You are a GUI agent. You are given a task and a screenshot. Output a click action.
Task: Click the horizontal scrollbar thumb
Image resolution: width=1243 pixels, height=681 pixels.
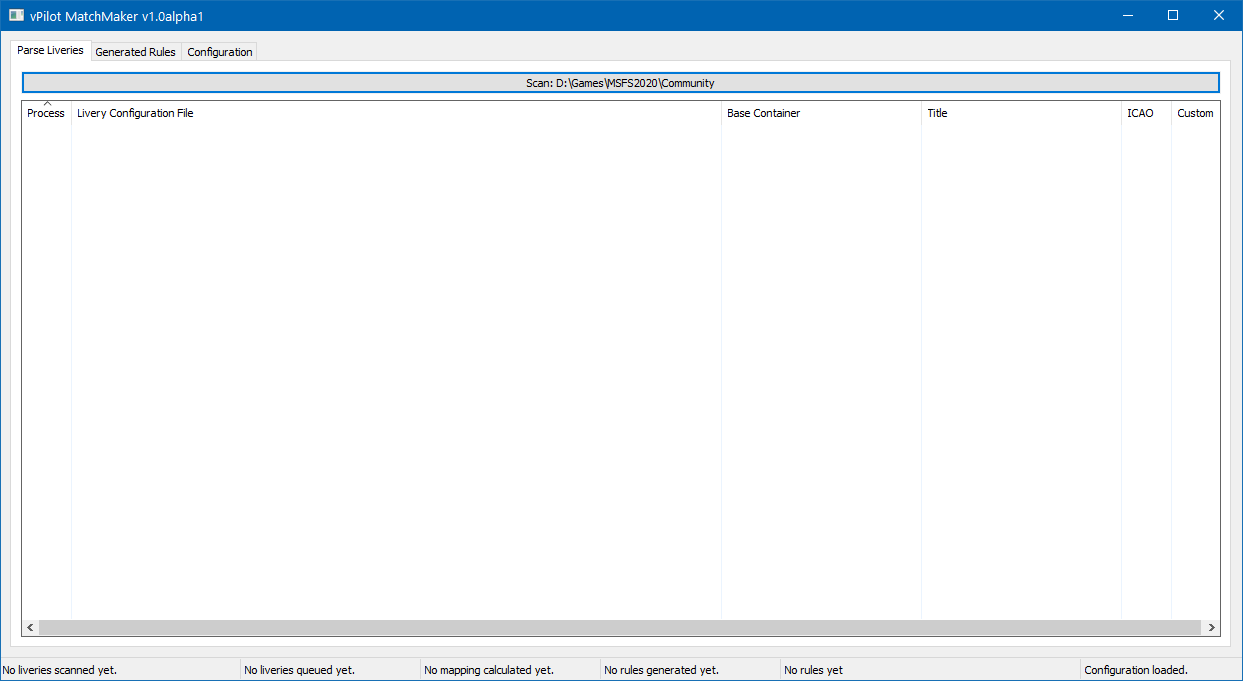click(619, 627)
